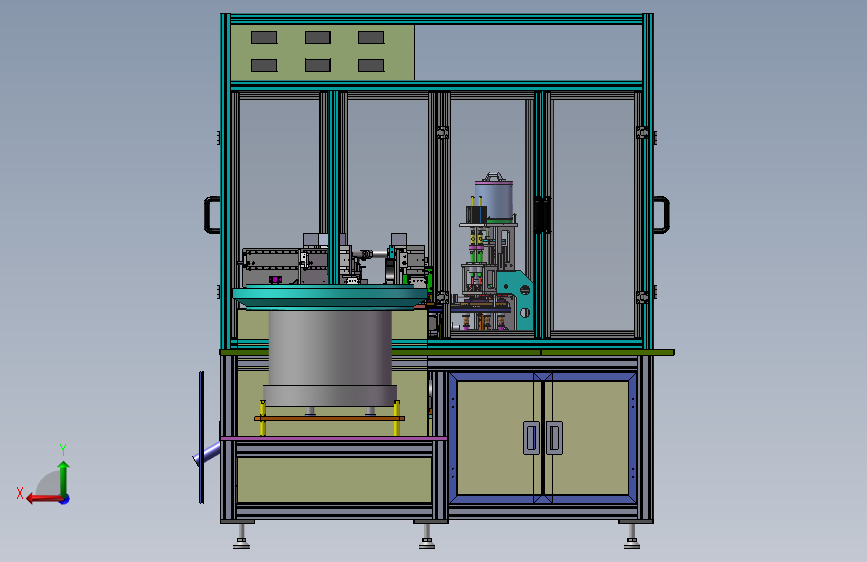The height and width of the screenshot is (562, 867).
Task: Select the black handle on the machine's right side
Action: (x=661, y=215)
